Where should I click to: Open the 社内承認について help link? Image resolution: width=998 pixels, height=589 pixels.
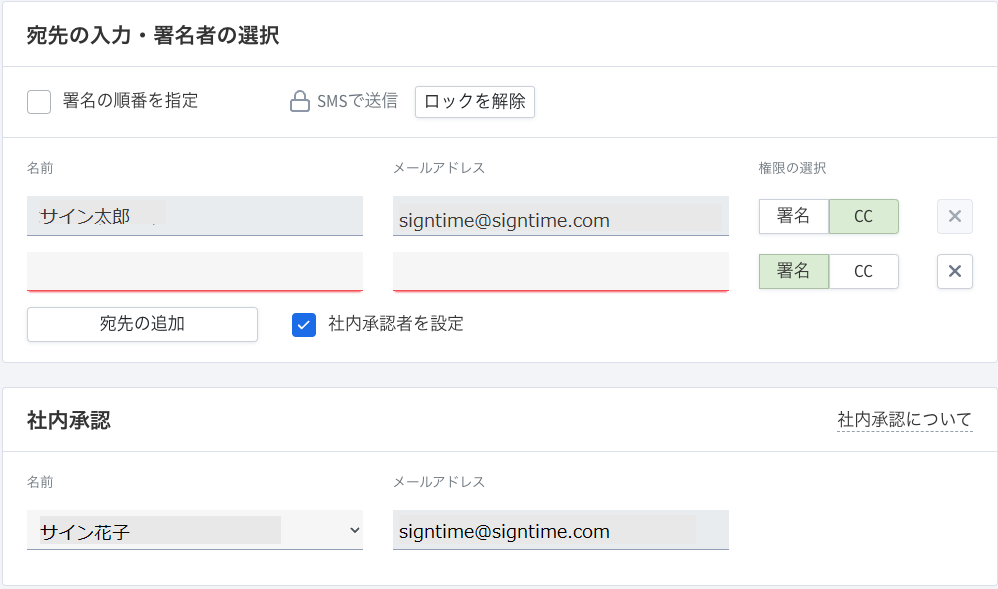pos(904,419)
